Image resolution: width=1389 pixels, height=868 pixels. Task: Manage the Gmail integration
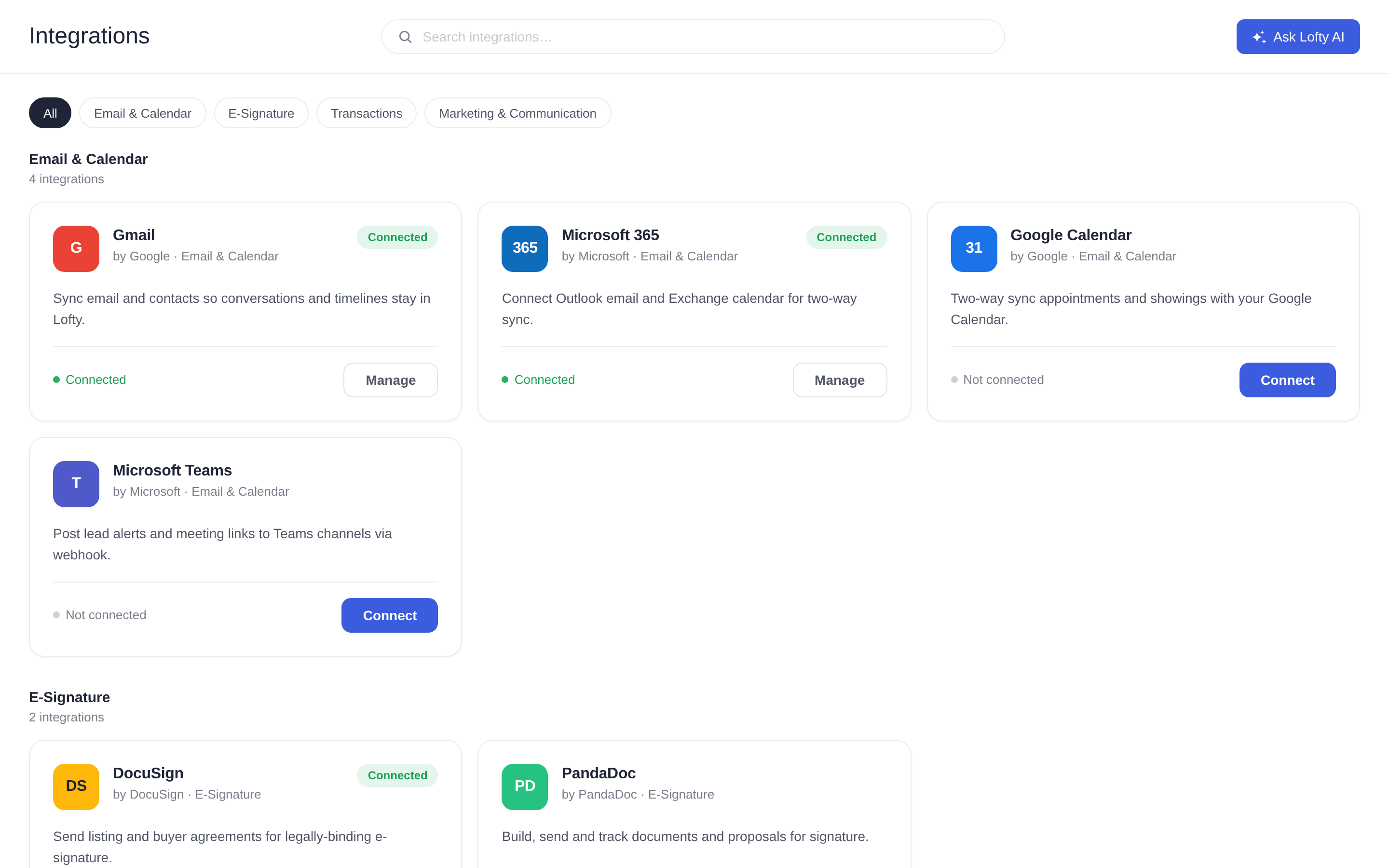(390, 380)
